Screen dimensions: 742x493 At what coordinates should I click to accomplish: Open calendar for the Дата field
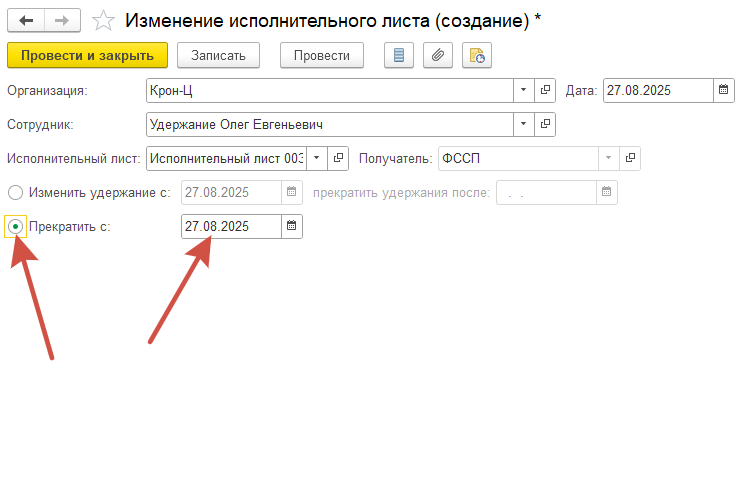click(x=722, y=90)
